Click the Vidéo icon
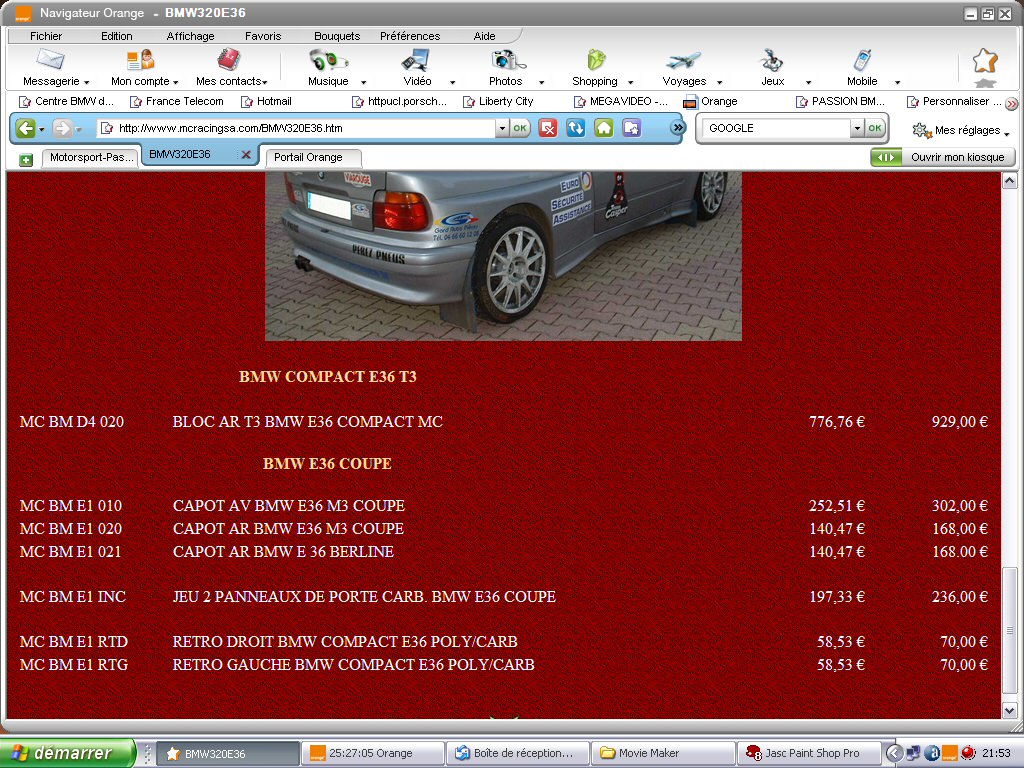The width and height of the screenshot is (1024, 768). coord(416,60)
